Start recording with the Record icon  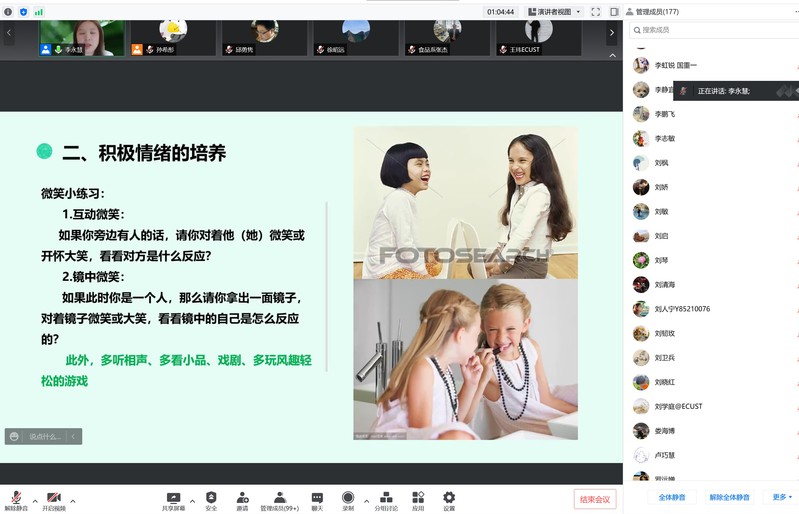click(348, 498)
